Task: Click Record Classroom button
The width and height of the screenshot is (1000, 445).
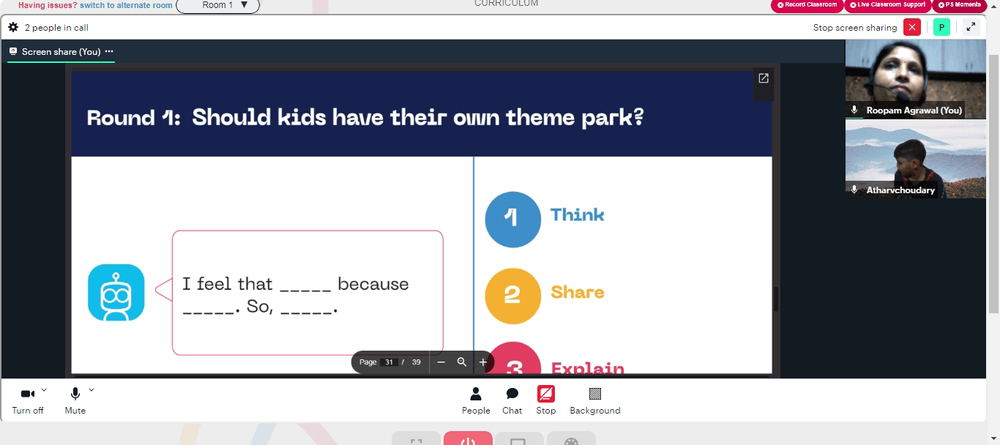Action: pyautogui.click(x=807, y=5)
